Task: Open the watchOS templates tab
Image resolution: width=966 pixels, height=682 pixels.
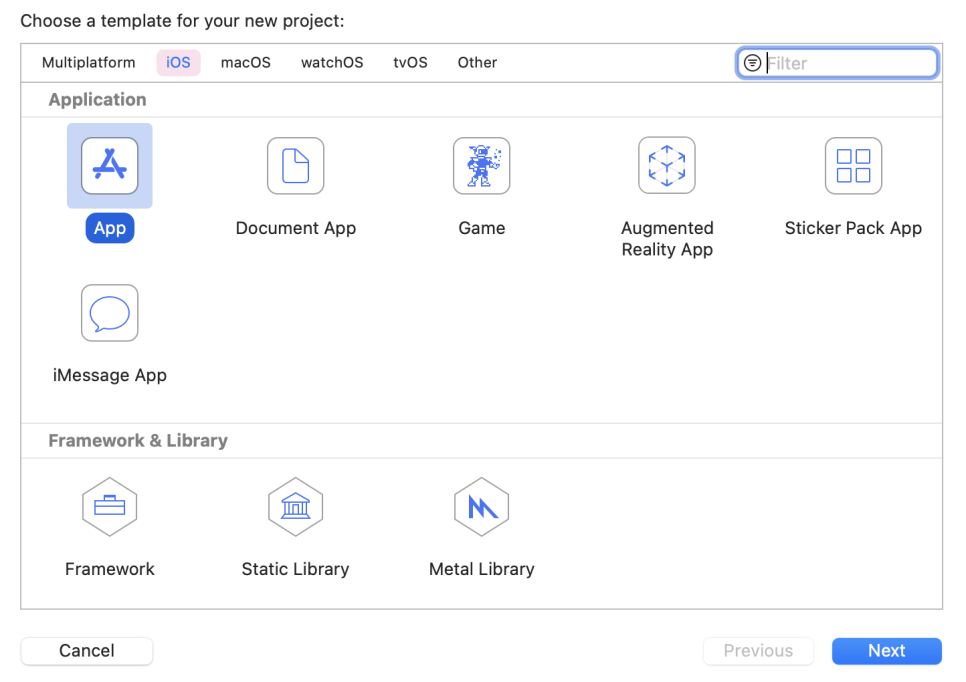Action: (x=332, y=63)
